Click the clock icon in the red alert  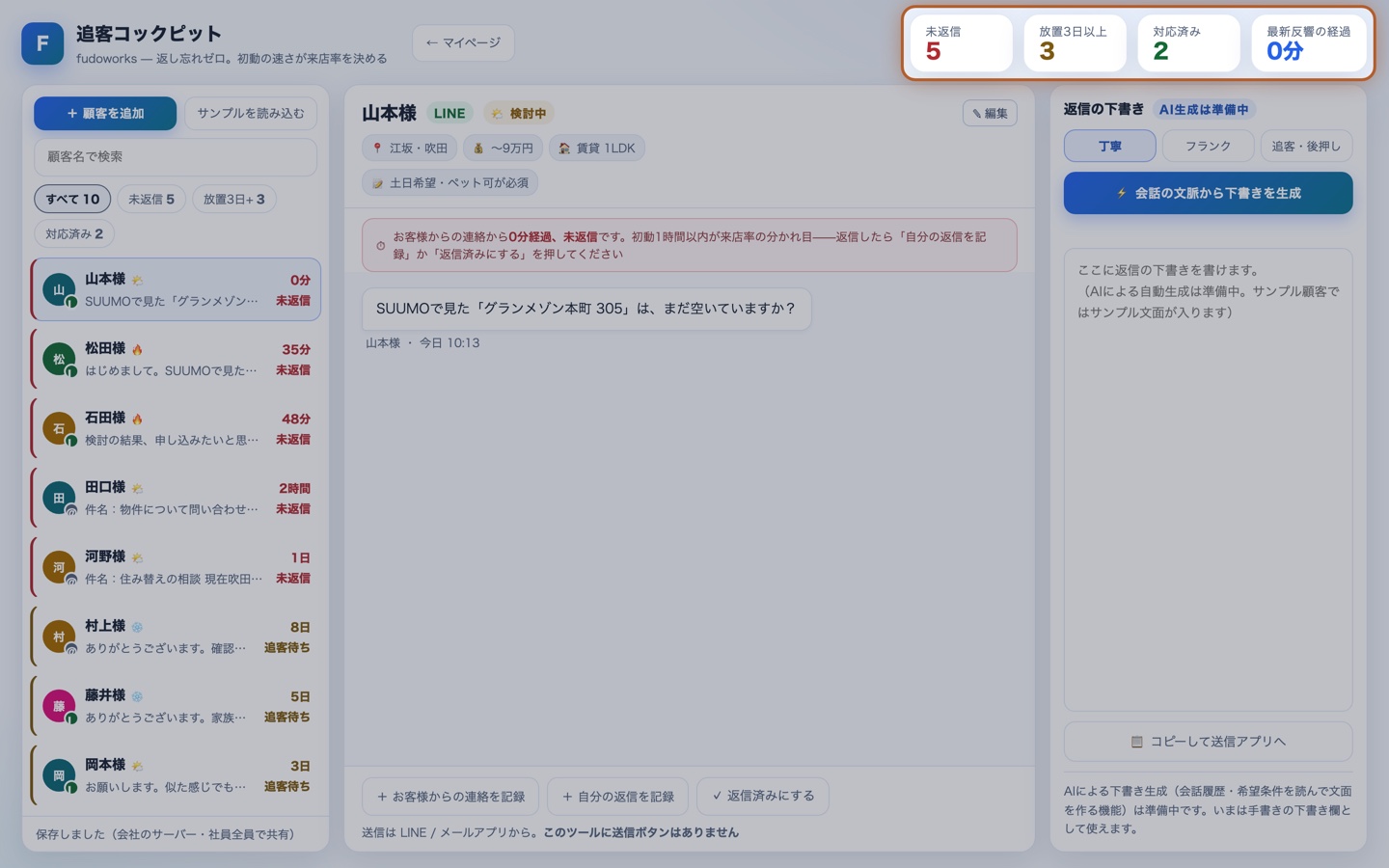(x=380, y=246)
